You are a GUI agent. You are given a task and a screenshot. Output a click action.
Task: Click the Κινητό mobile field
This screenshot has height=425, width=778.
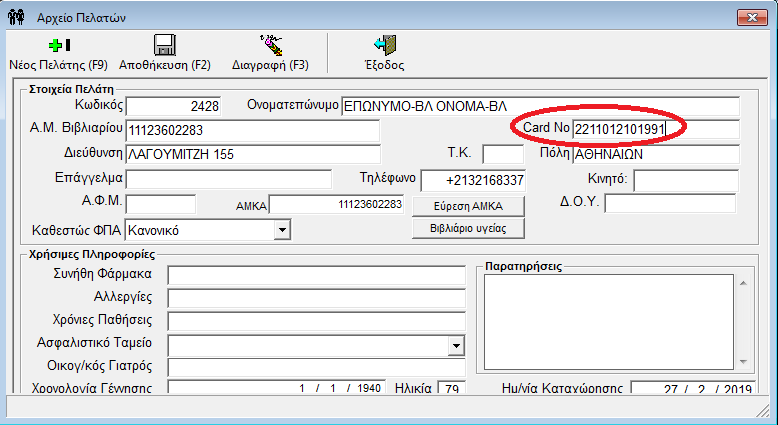pyautogui.click(x=686, y=180)
